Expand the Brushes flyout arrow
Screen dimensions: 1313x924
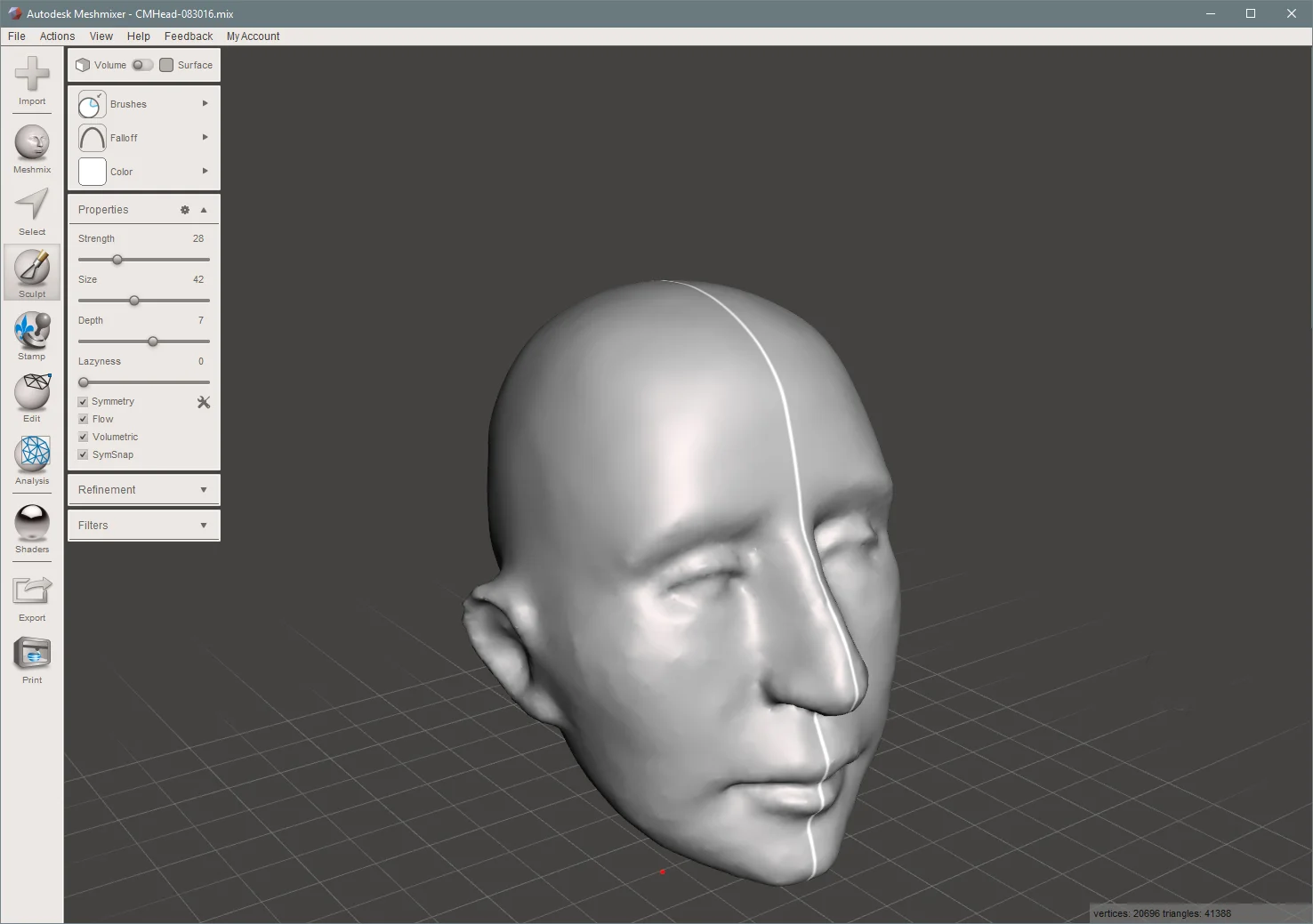205,103
